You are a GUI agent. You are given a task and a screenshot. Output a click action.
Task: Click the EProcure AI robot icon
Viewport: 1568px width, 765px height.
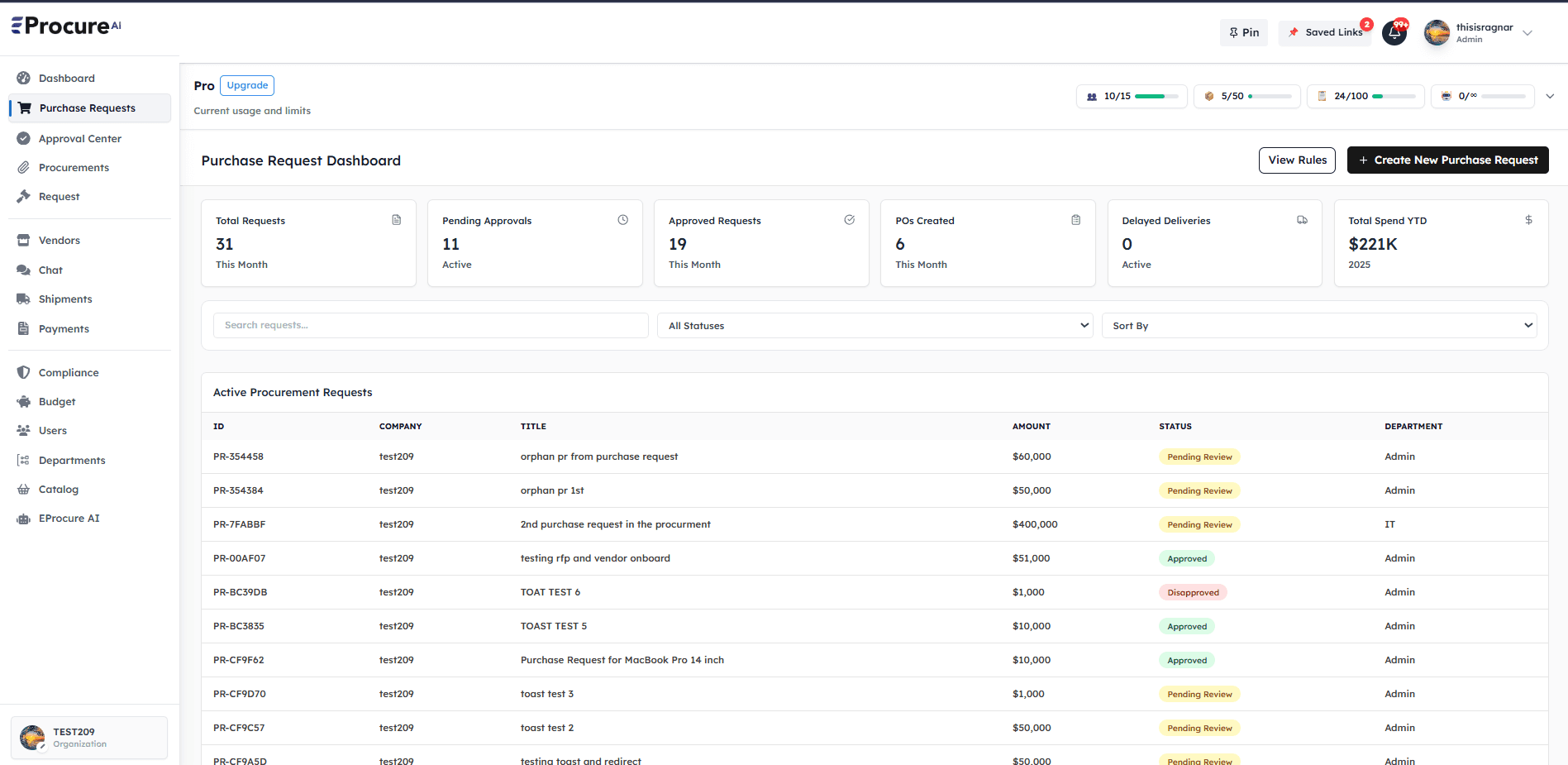point(24,518)
